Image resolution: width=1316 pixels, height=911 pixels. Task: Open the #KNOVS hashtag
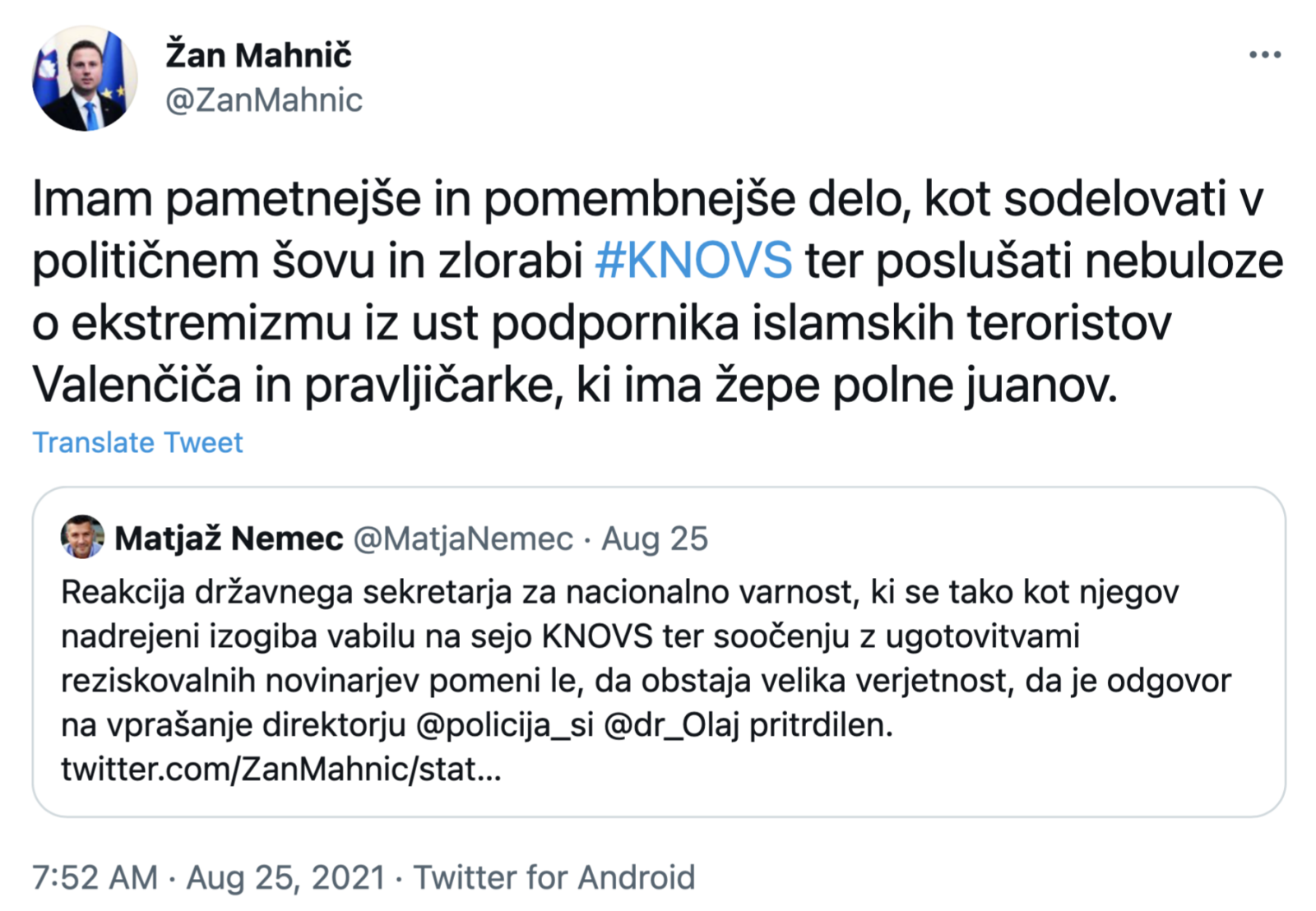pyautogui.click(x=693, y=261)
